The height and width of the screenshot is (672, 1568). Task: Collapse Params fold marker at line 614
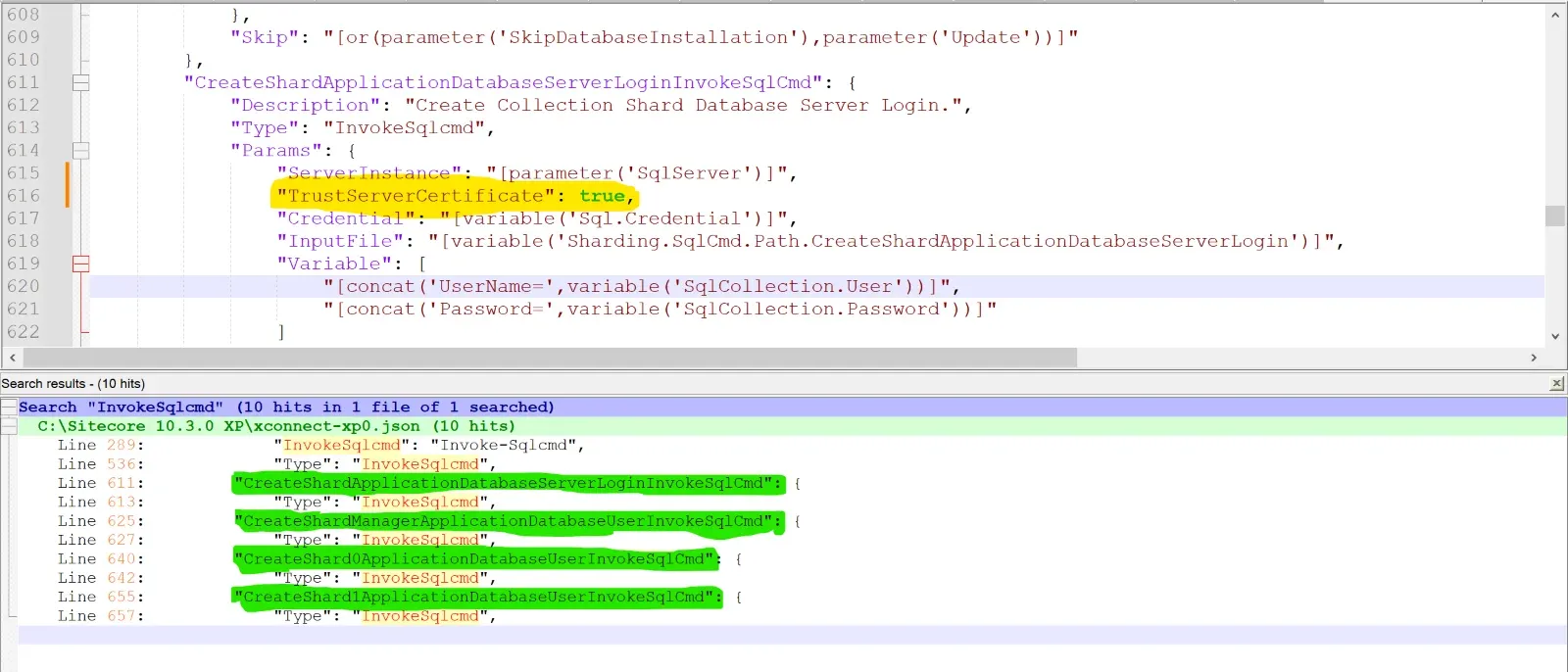pos(81,151)
